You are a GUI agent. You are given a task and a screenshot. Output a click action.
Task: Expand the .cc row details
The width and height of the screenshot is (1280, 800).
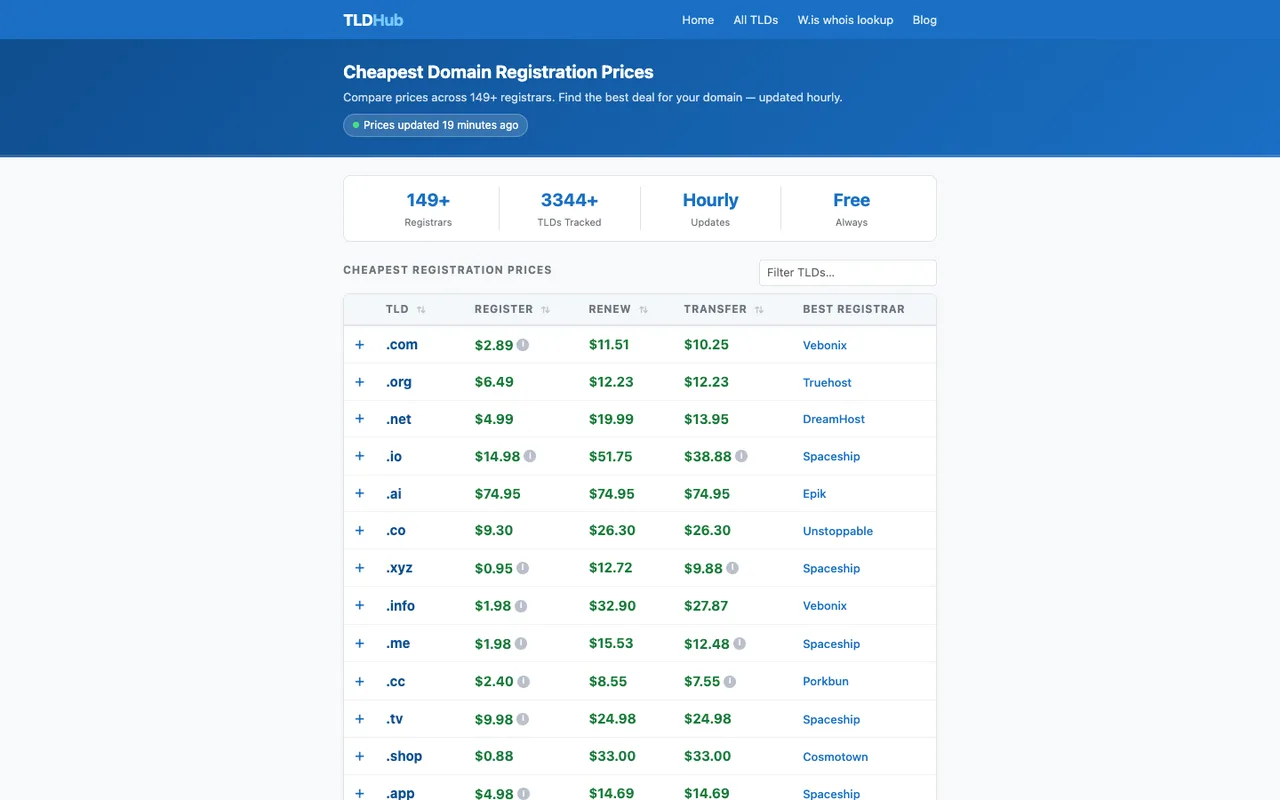pos(360,682)
